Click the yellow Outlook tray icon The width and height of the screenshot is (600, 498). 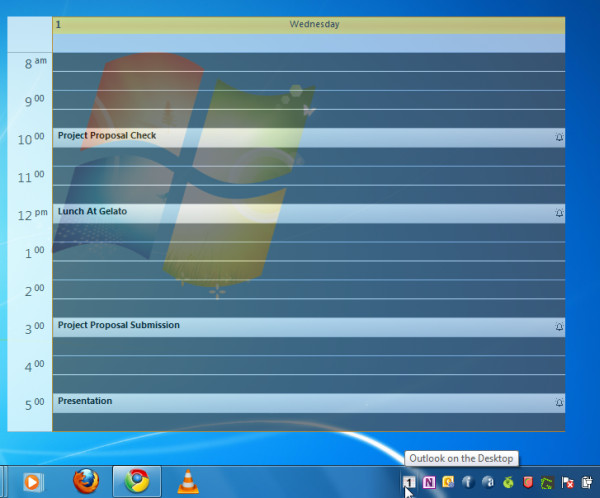click(x=448, y=482)
